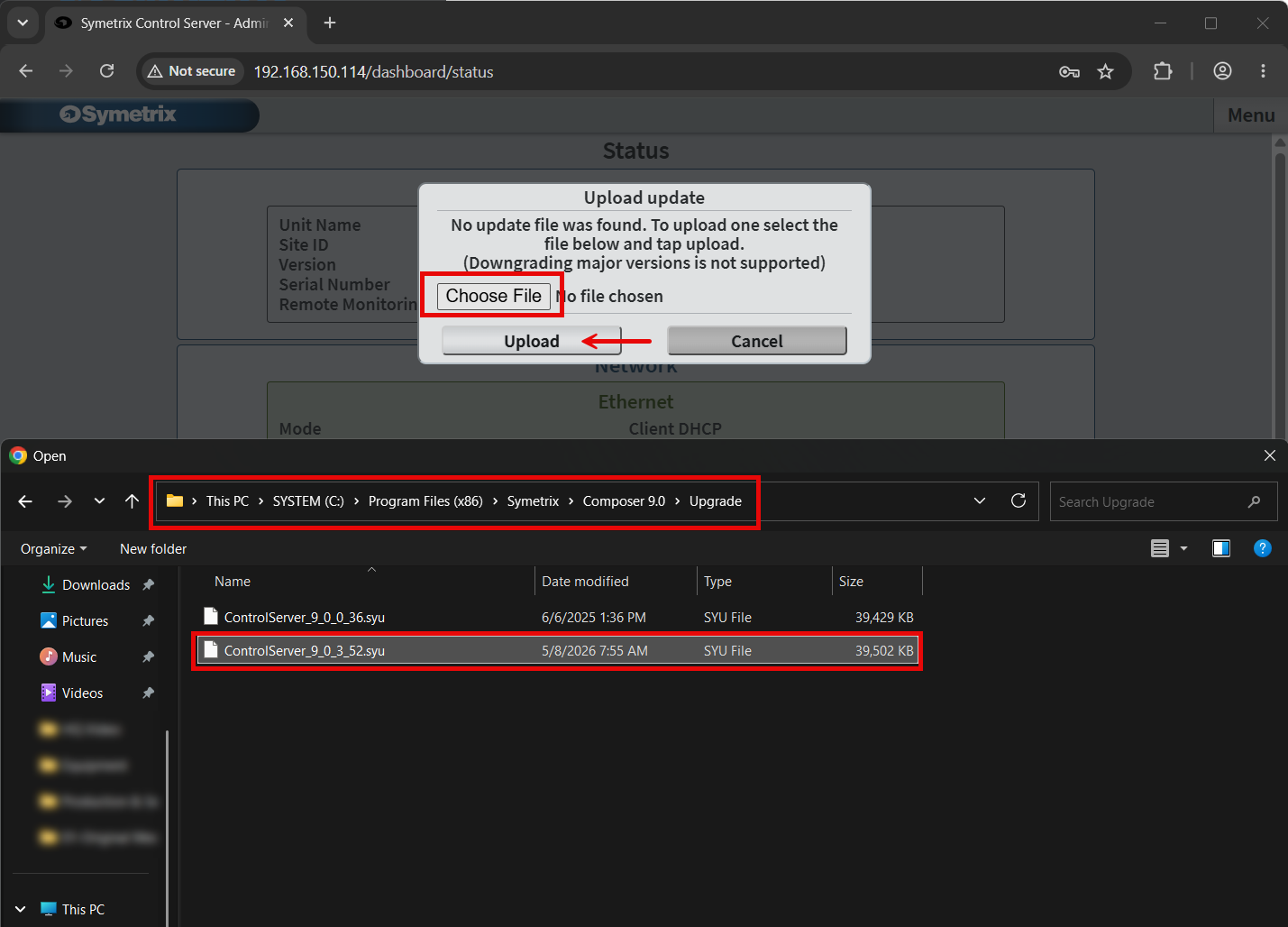Reload the Symetrix page

click(x=106, y=71)
